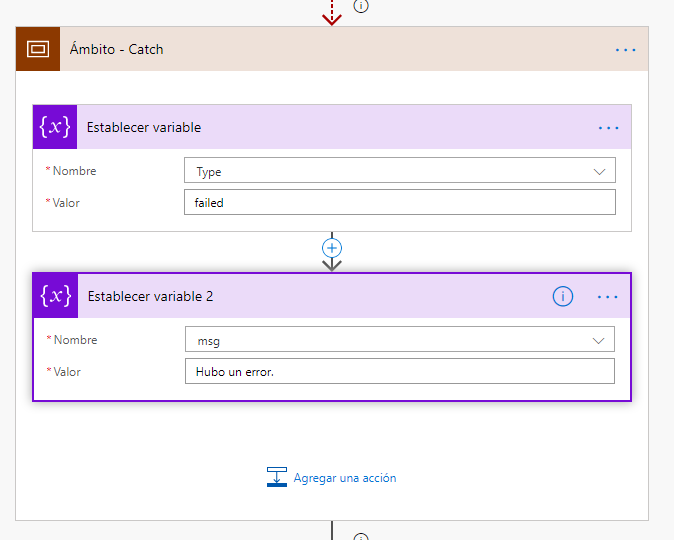
Task: Click the Ámbito - Catch scope icon
Action: coord(37,49)
